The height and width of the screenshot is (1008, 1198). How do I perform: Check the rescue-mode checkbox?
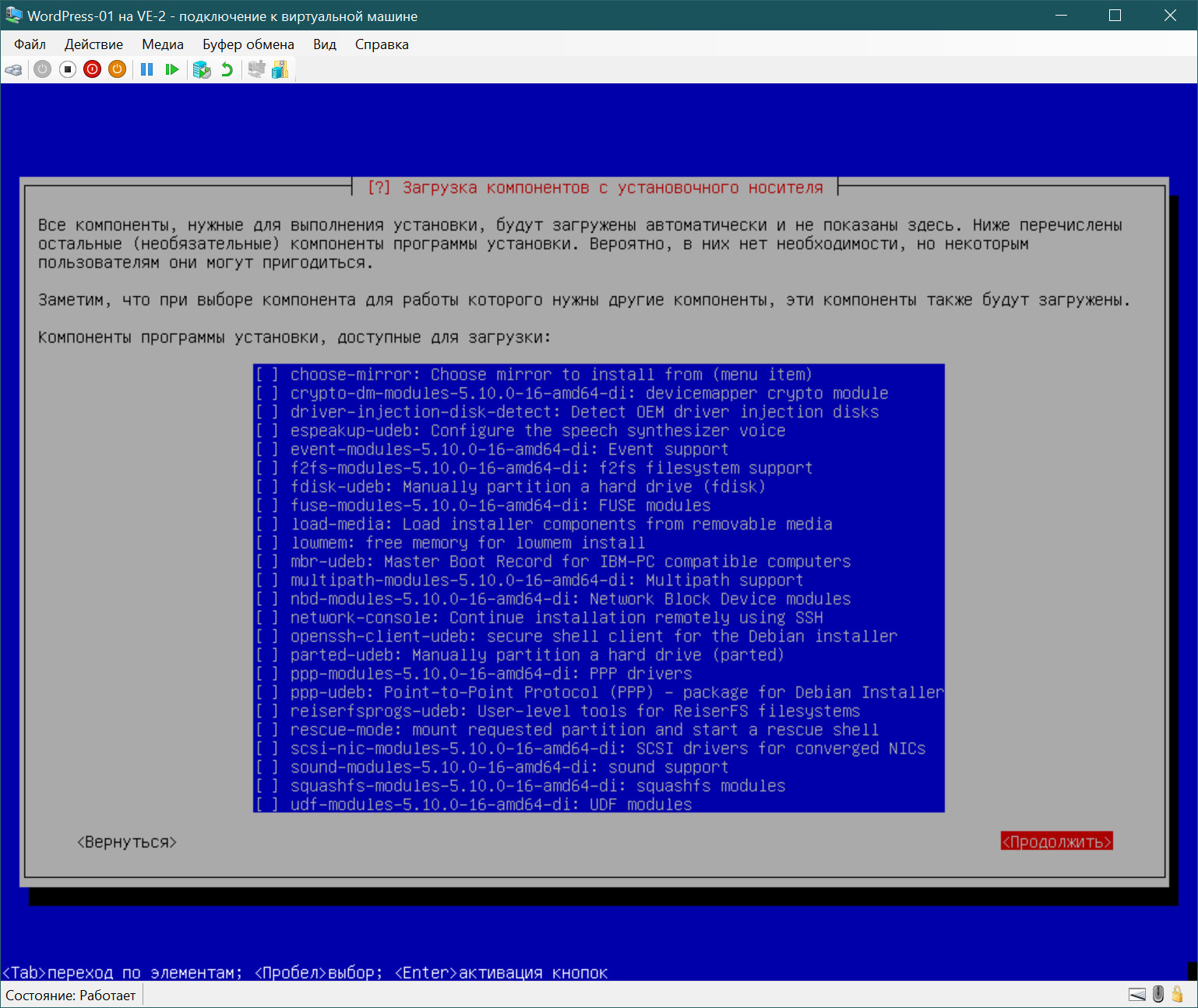click(267, 730)
